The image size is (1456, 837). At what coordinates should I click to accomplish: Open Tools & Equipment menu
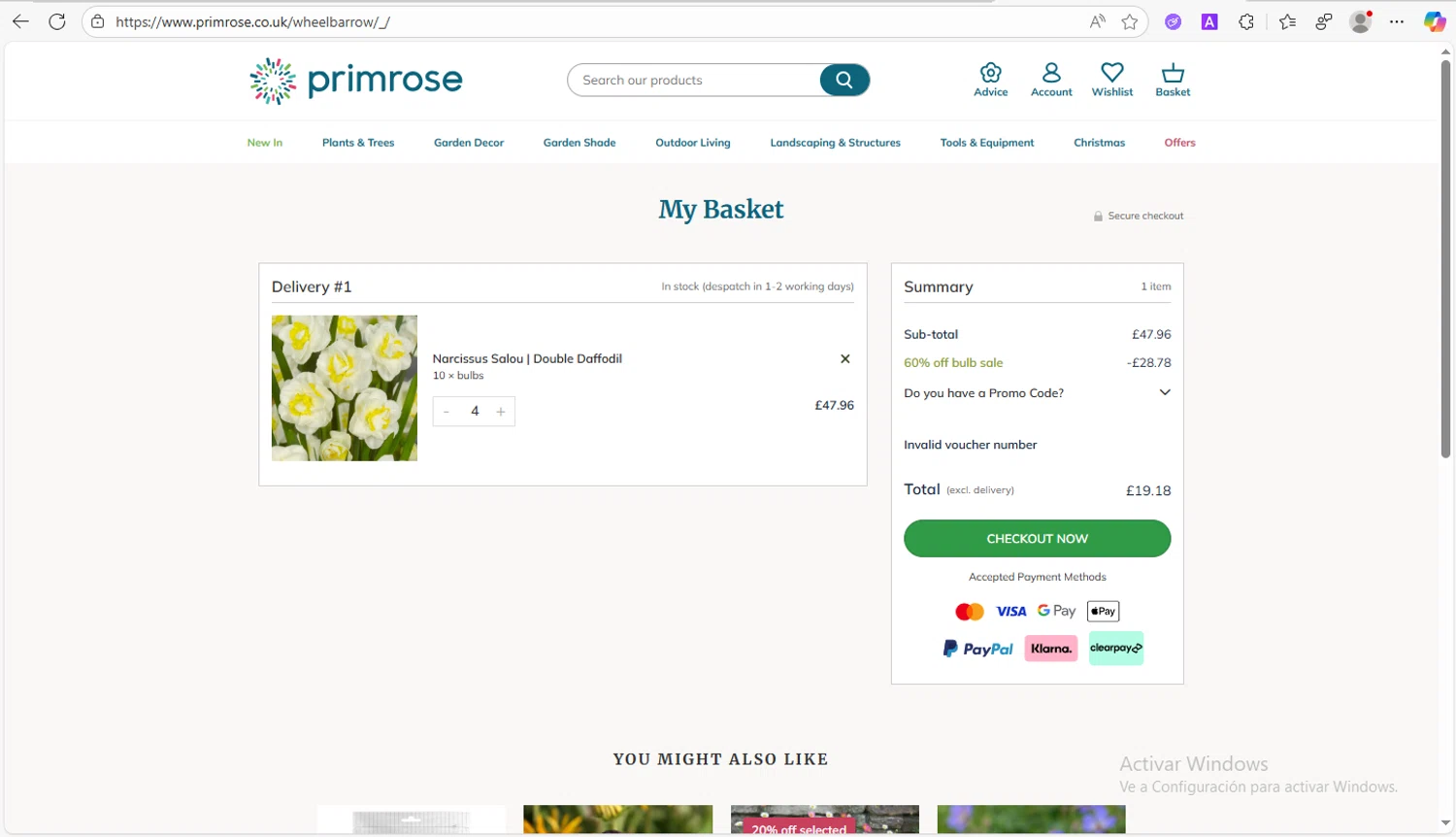click(987, 143)
